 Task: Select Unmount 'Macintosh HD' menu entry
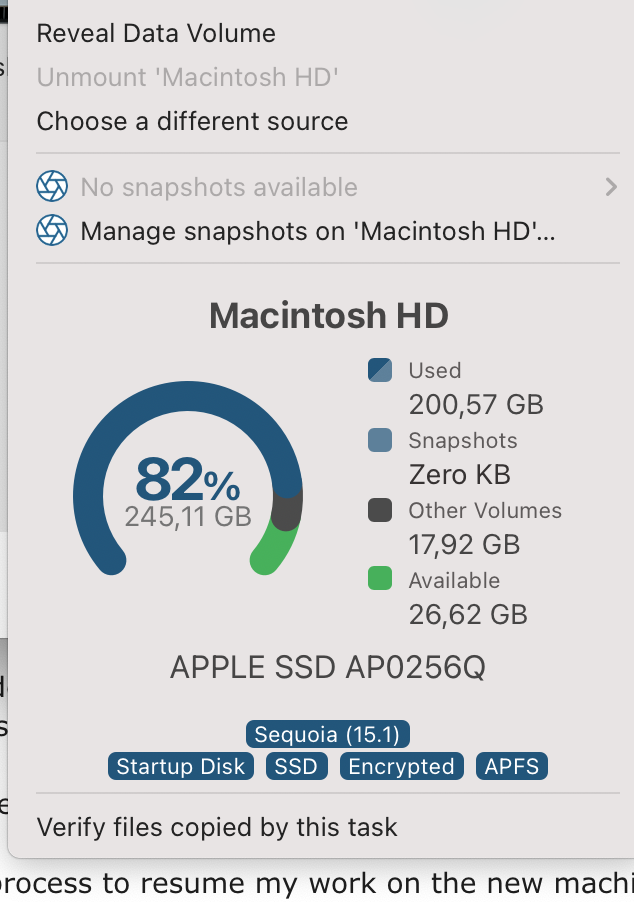pyautogui.click(x=188, y=77)
